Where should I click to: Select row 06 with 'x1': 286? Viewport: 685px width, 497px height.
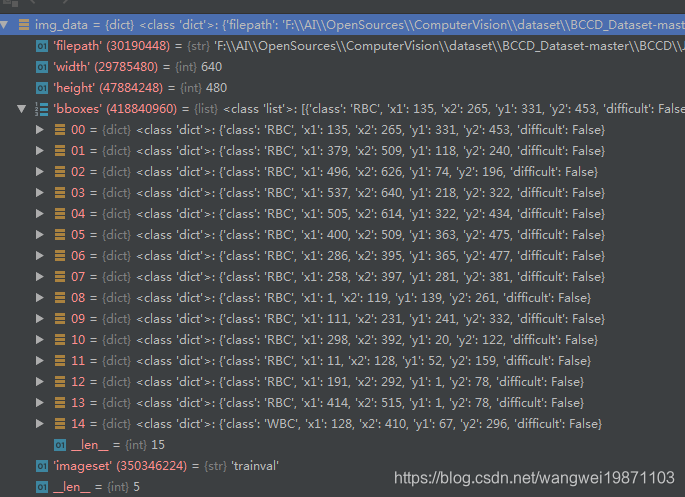(342, 255)
